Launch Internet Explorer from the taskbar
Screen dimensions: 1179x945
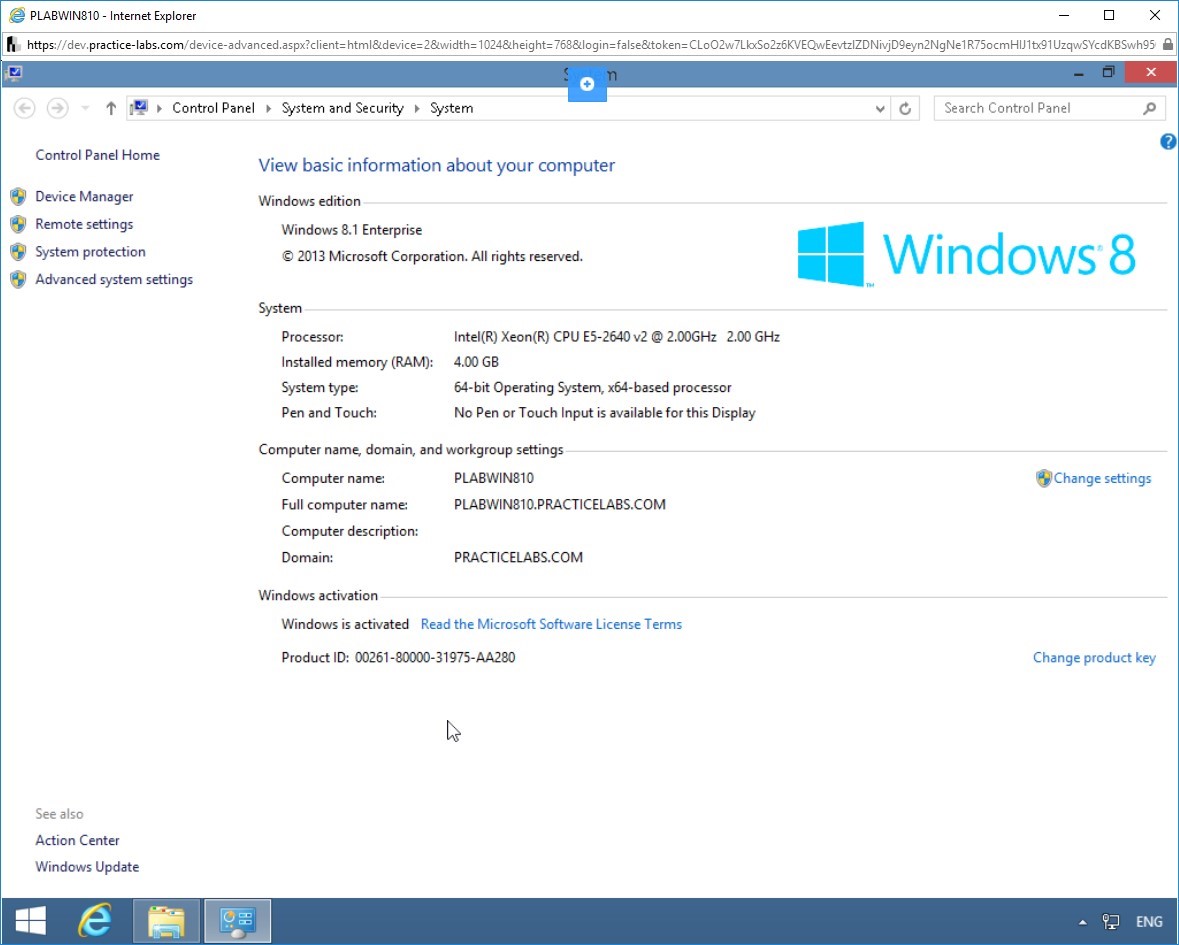coord(95,921)
